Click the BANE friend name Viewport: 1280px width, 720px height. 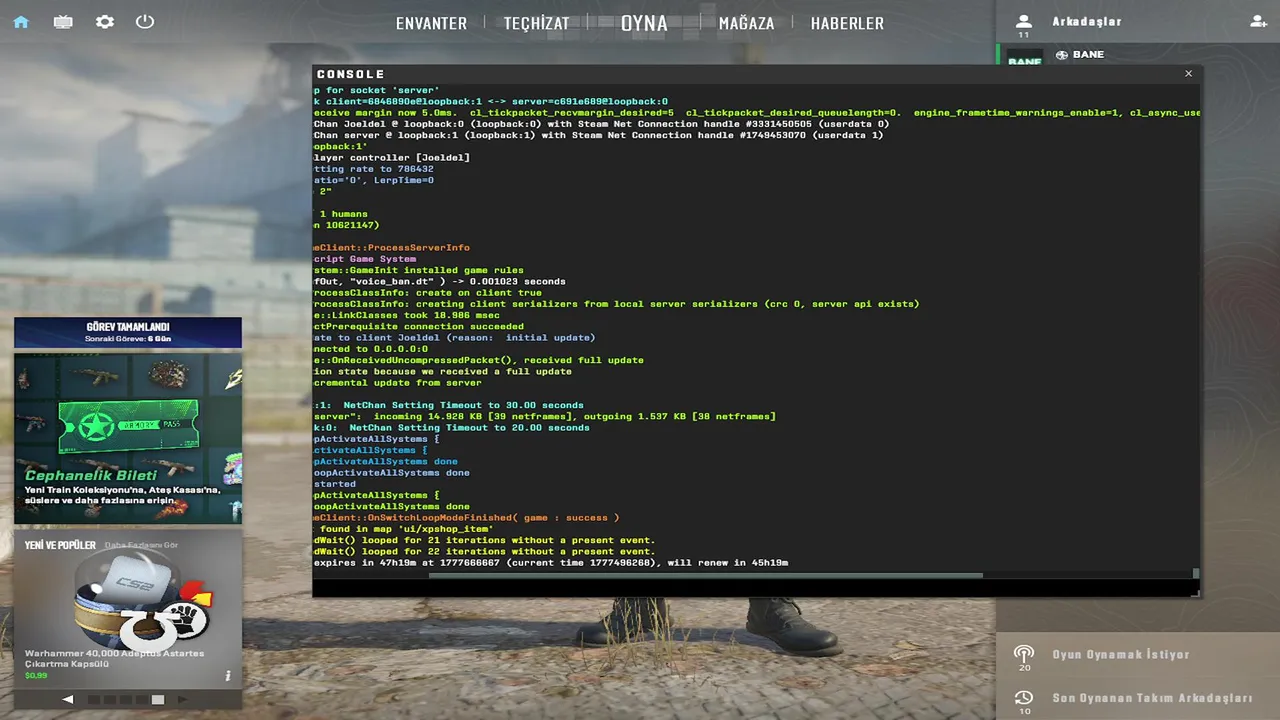(1088, 54)
